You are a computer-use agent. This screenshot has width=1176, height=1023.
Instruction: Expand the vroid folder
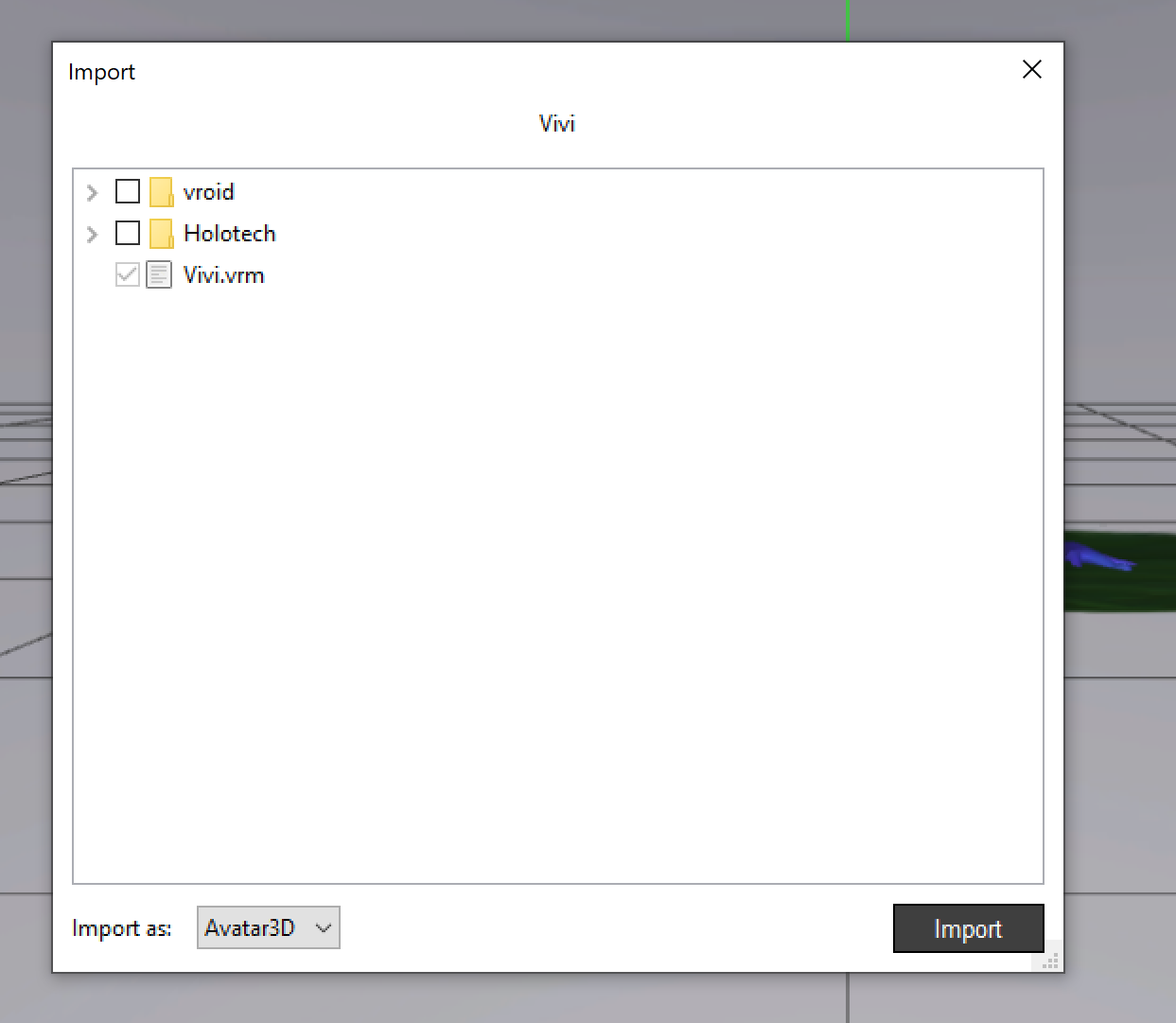(x=91, y=191)
